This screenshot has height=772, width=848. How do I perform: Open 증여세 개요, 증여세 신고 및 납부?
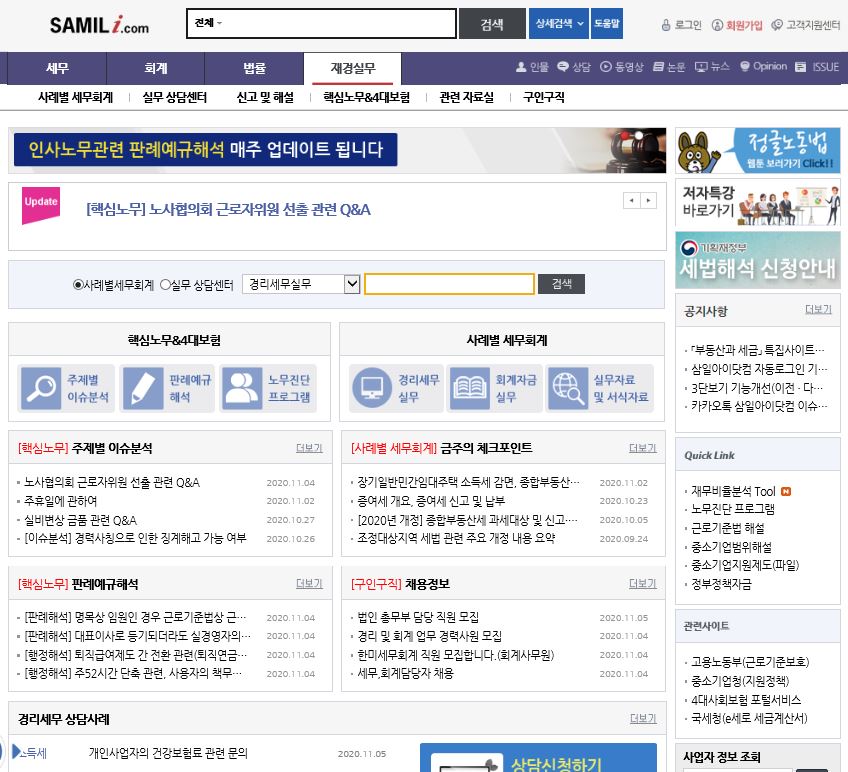[x=431, y=501]
